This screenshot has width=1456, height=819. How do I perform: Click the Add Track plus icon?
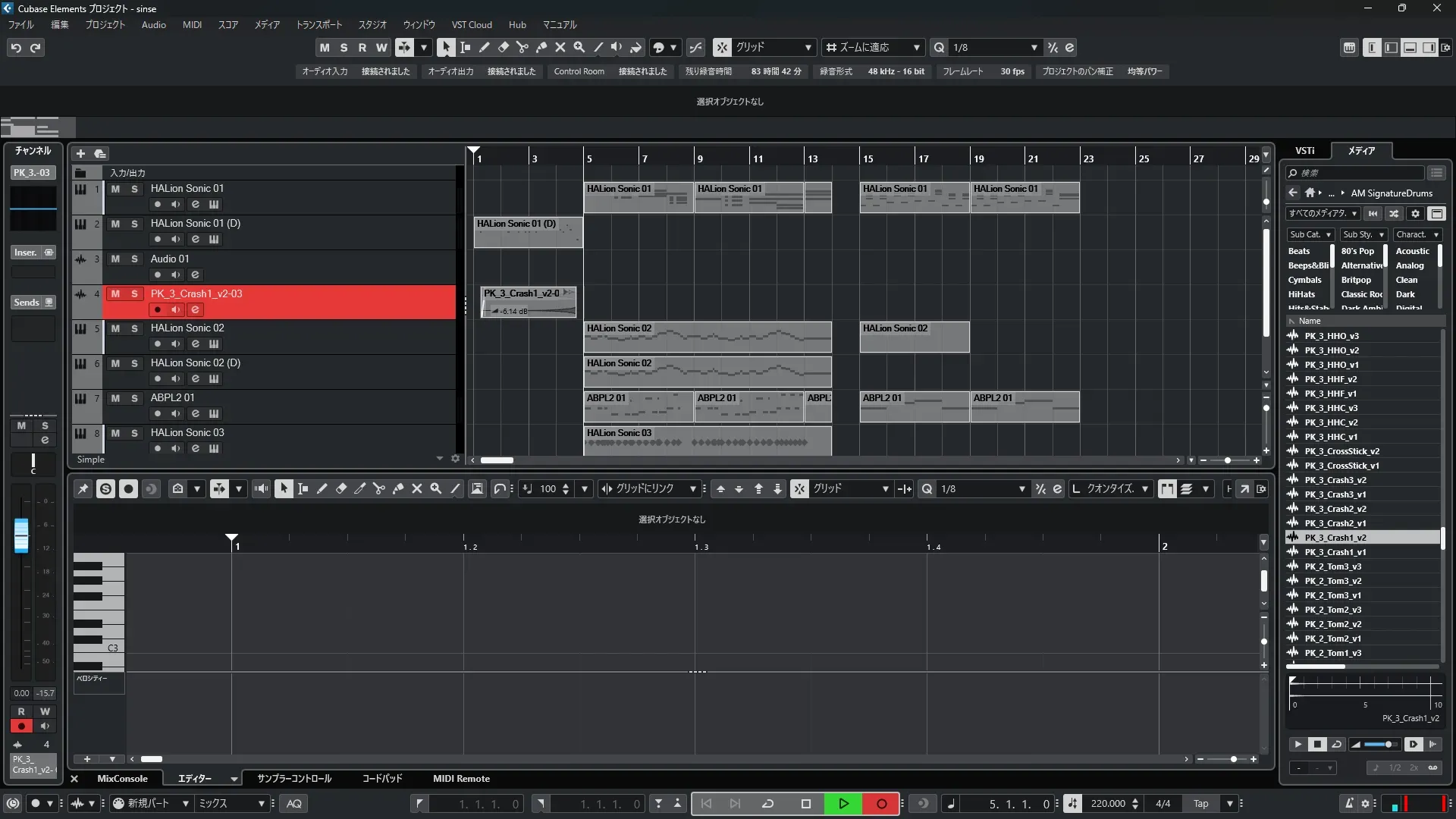tap(80, 154)
